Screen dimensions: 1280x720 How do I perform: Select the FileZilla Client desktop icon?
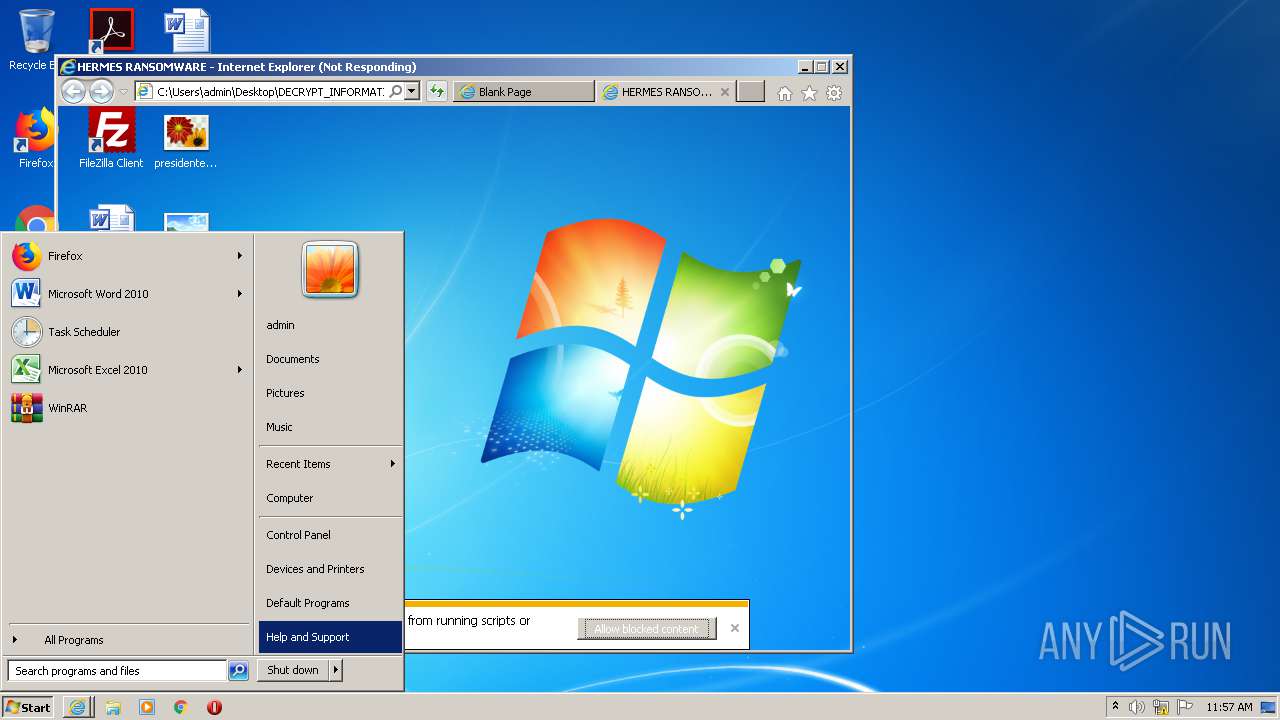coord(111,138)
